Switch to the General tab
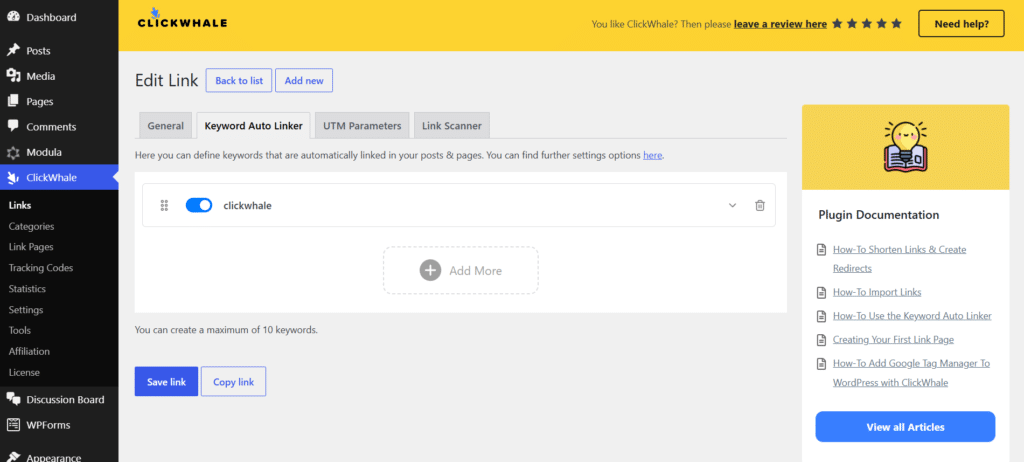 166,125
